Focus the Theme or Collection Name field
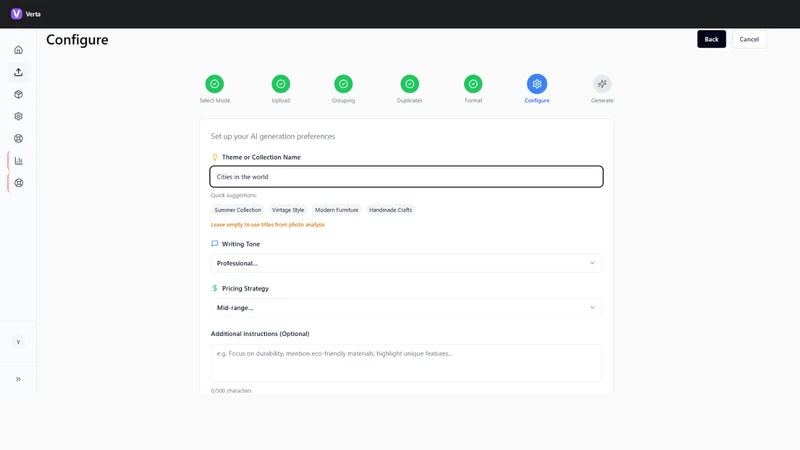The image size is (800, 450). click(406, 177)
